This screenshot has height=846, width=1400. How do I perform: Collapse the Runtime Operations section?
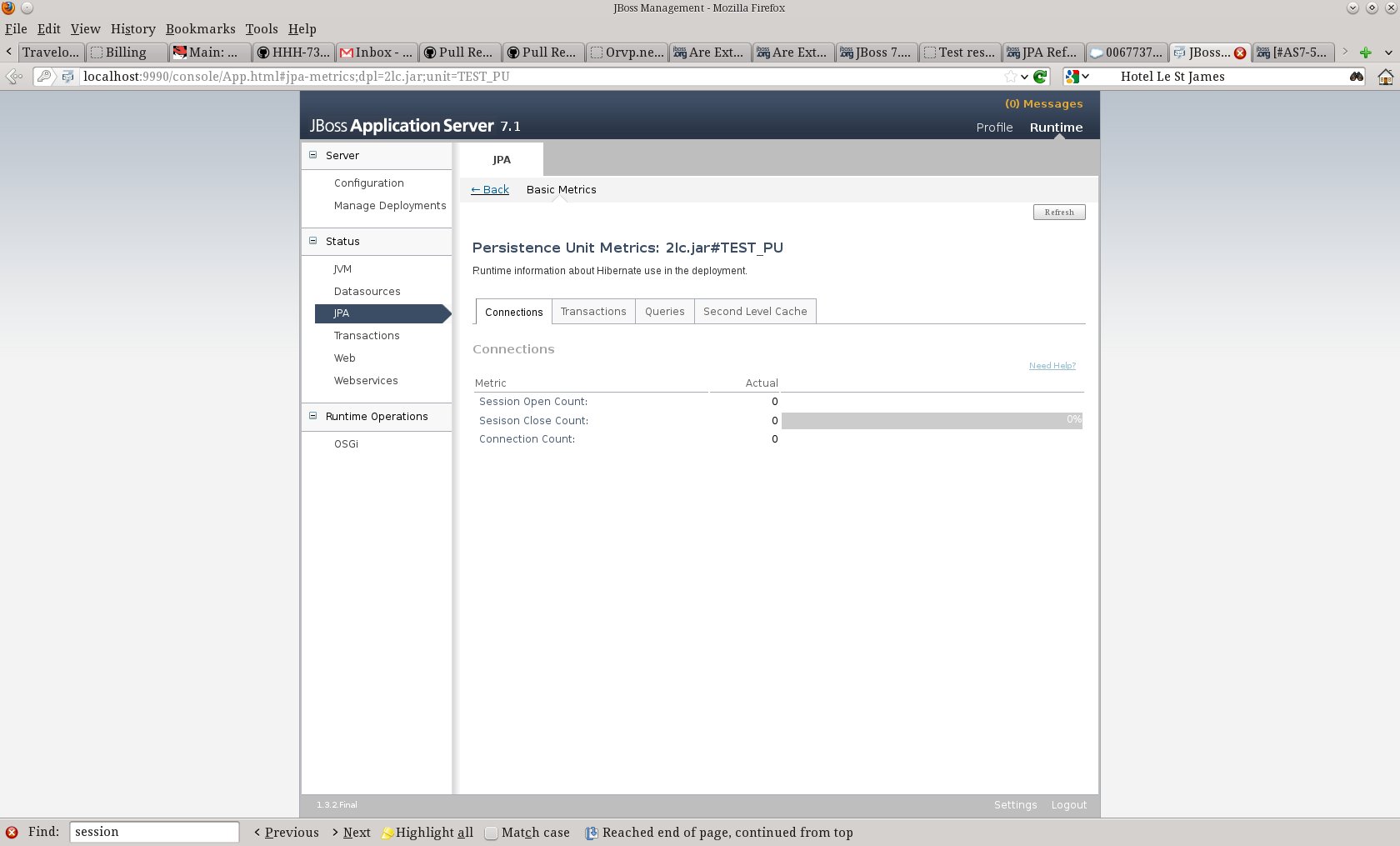[313, 416]
